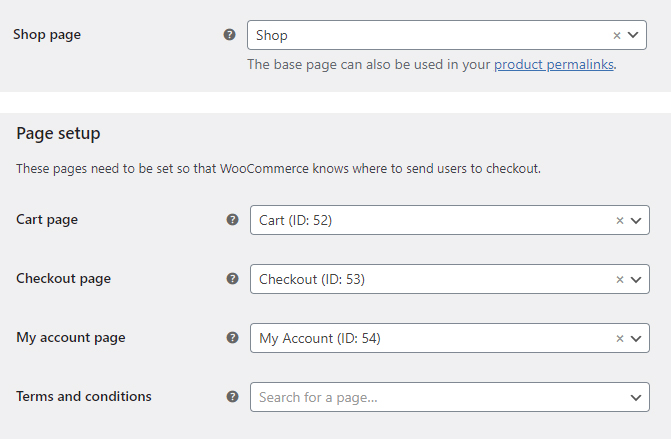
Task: Clear the Shop page selection
Action: pyautogui.click(x=617, y=36)
